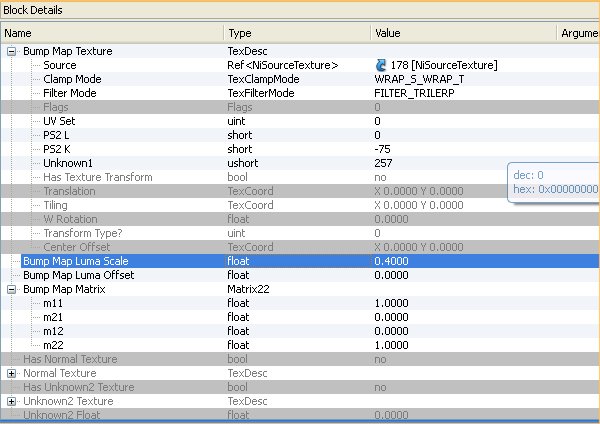600x424 pixels.
Task: Edit the Bump Map Luma Scale value 0.4000
Action: pyautogui.click(x=390, y=261)
